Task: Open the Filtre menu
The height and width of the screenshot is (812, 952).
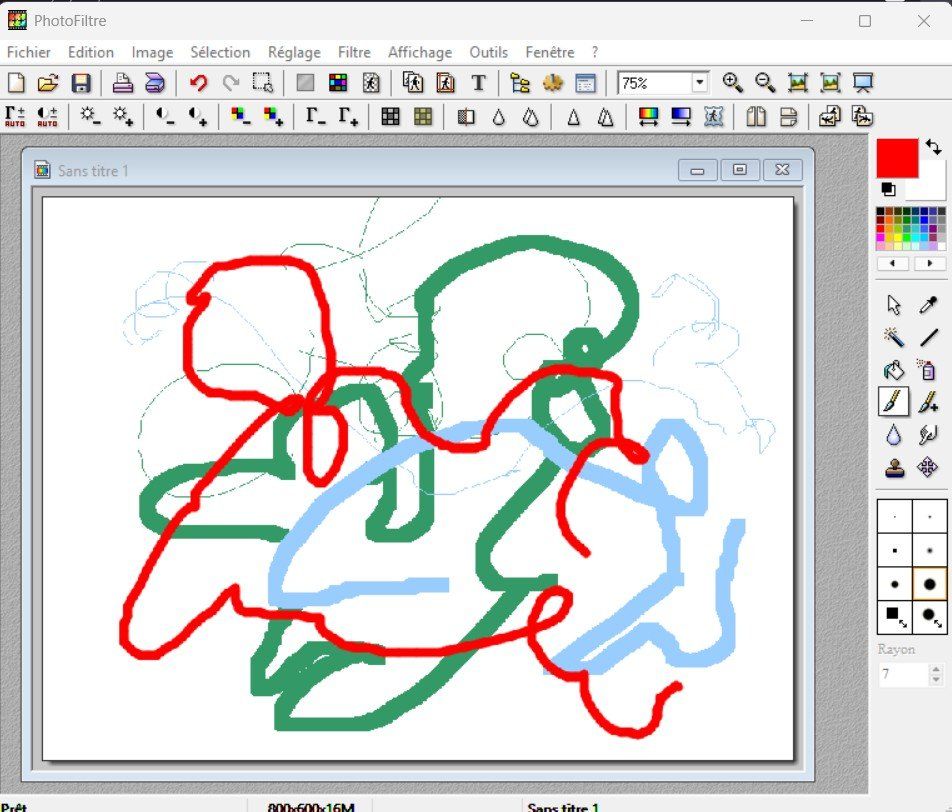Action: 354,53
